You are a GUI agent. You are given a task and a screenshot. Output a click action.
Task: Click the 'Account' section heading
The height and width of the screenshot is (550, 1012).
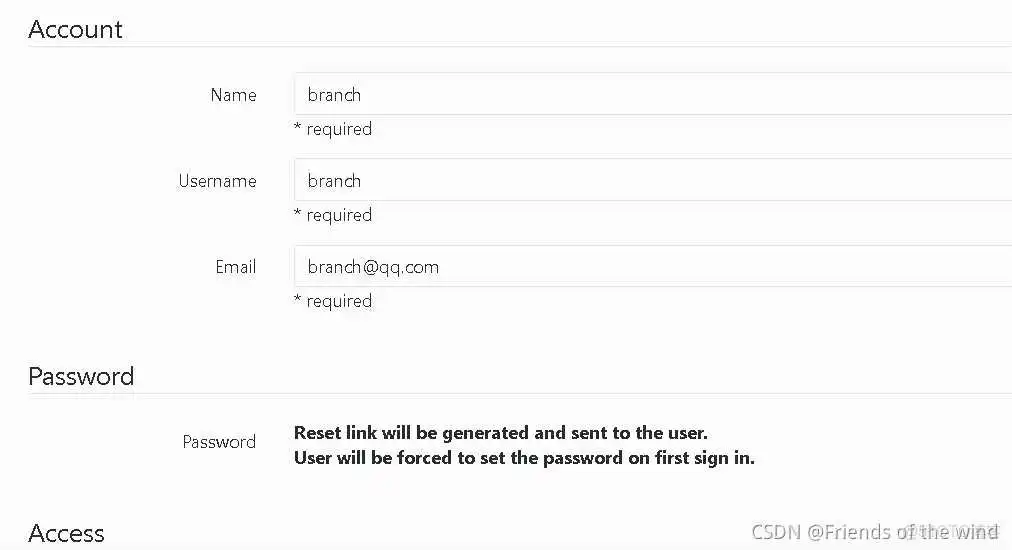click(75, 29)
